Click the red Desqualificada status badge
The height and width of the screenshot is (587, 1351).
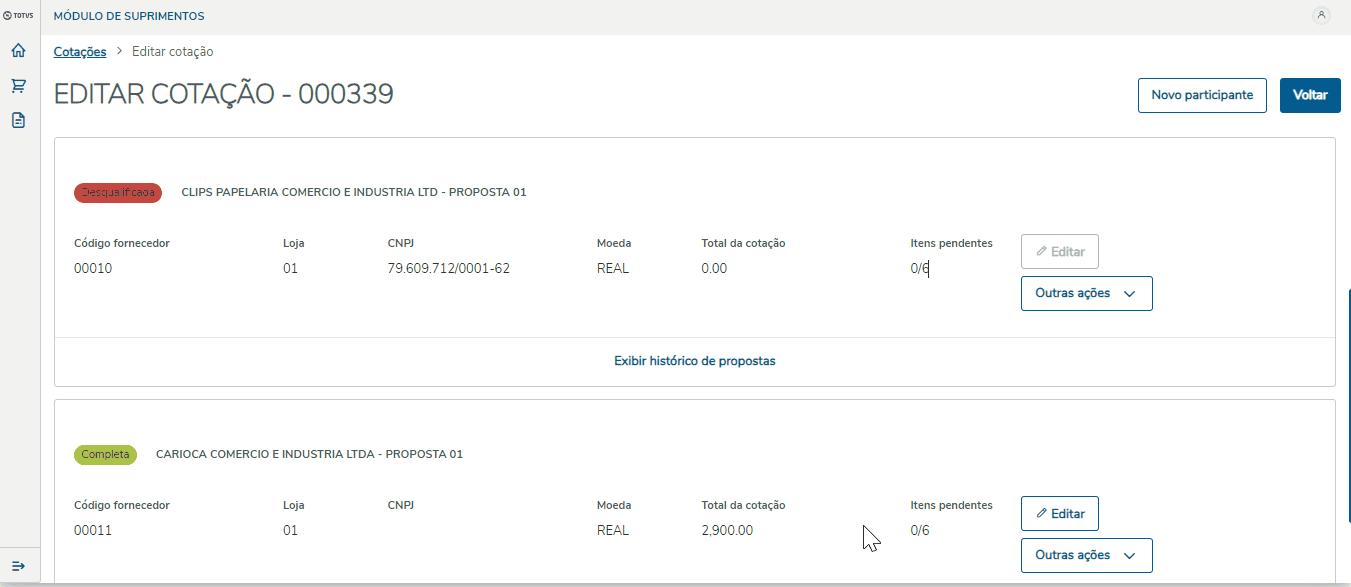pyautogui.click(x=118, y=193)
